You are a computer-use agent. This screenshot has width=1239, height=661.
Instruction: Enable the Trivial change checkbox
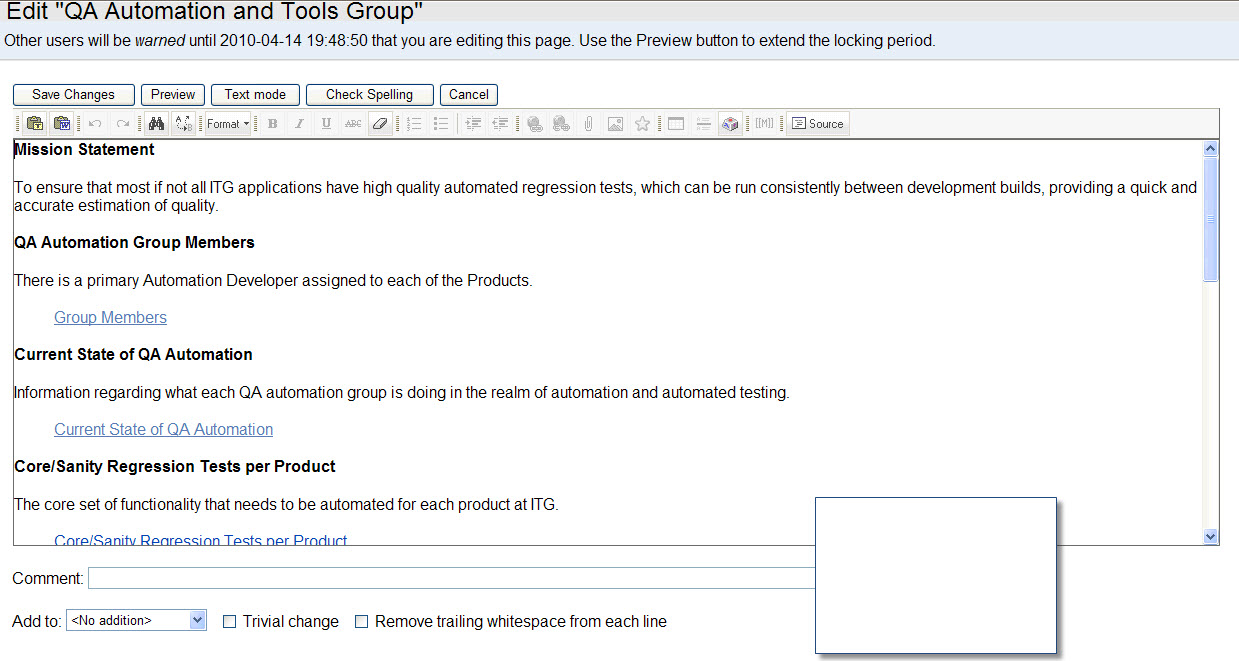229,622
